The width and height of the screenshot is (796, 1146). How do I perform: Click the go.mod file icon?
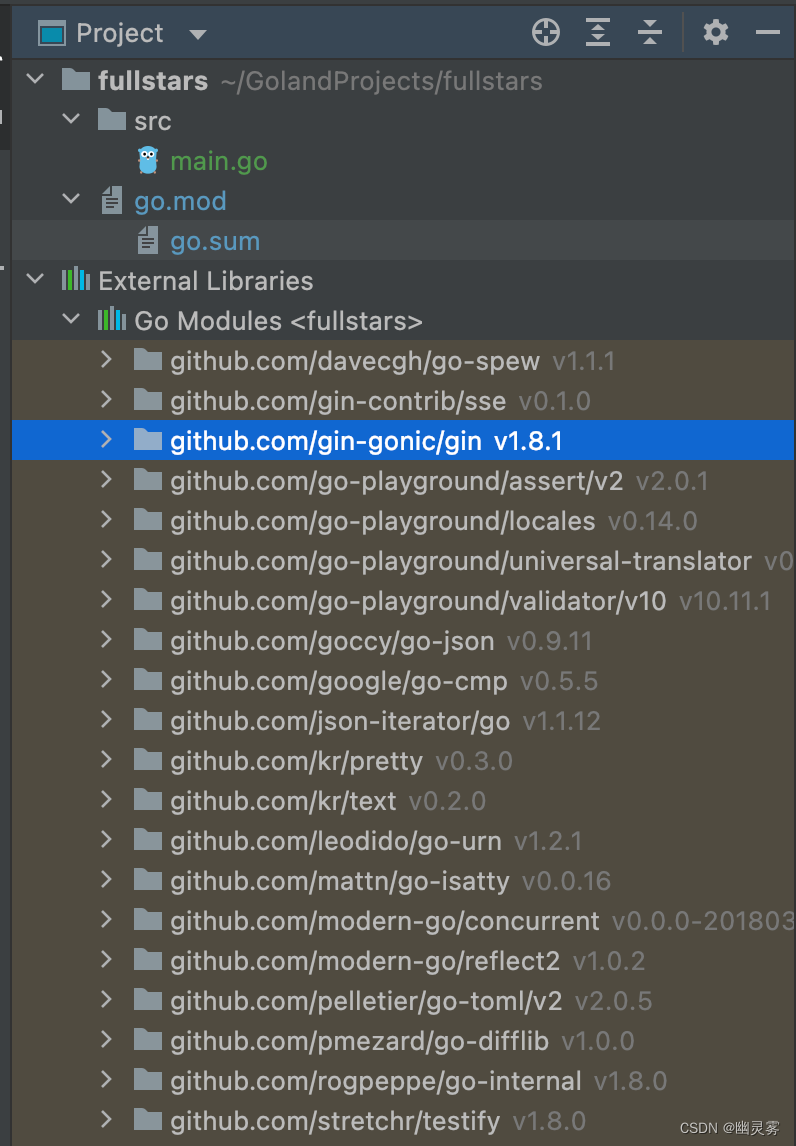(x=111, y=200)
